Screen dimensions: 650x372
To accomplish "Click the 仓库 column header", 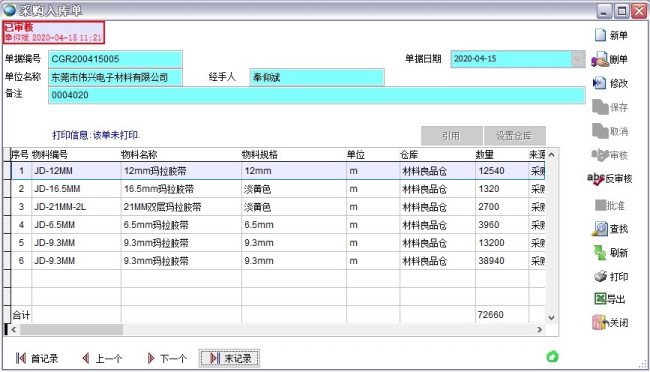I will [x=437, y=155].
